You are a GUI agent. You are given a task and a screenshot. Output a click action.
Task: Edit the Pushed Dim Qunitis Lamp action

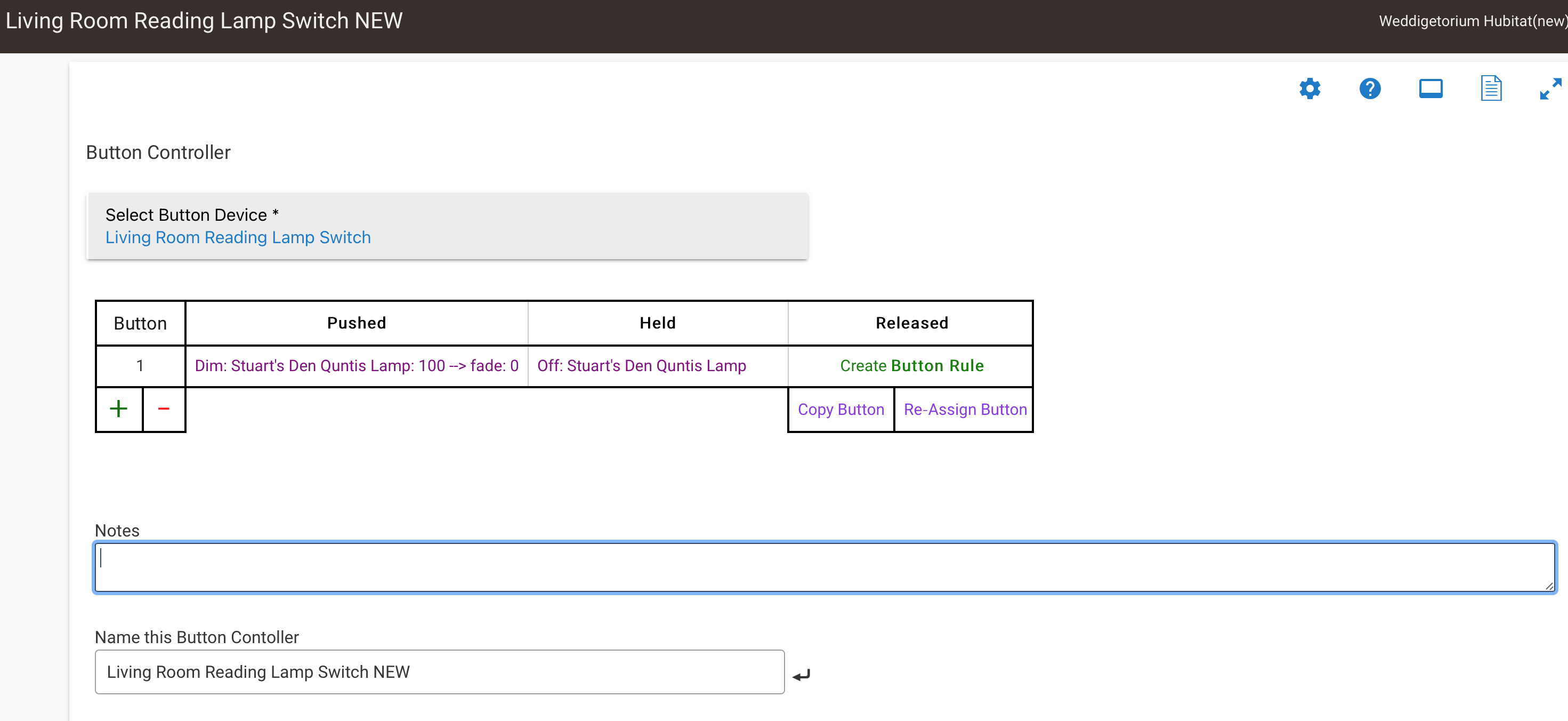point(356,365)
